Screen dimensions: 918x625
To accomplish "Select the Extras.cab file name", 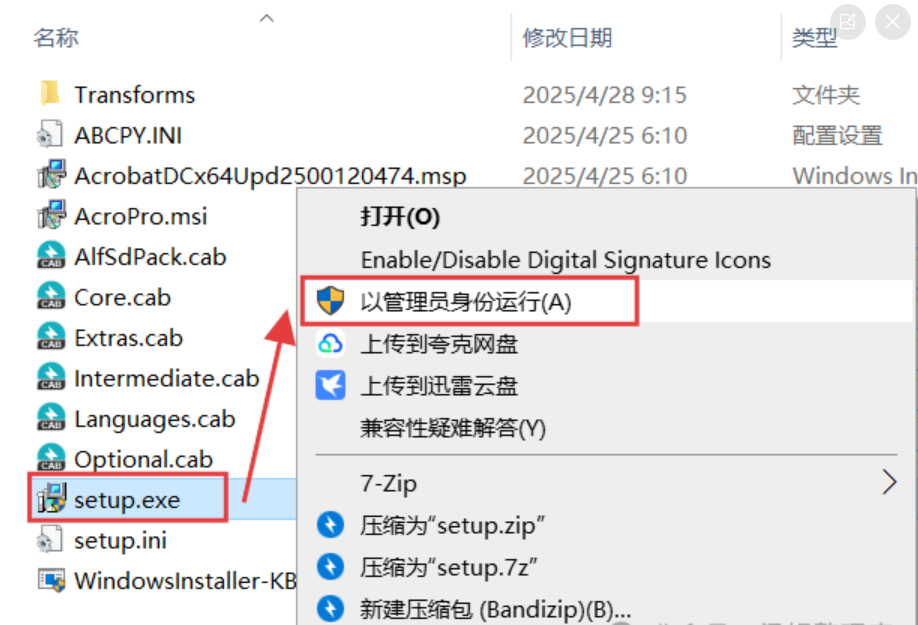I will 129,338.
